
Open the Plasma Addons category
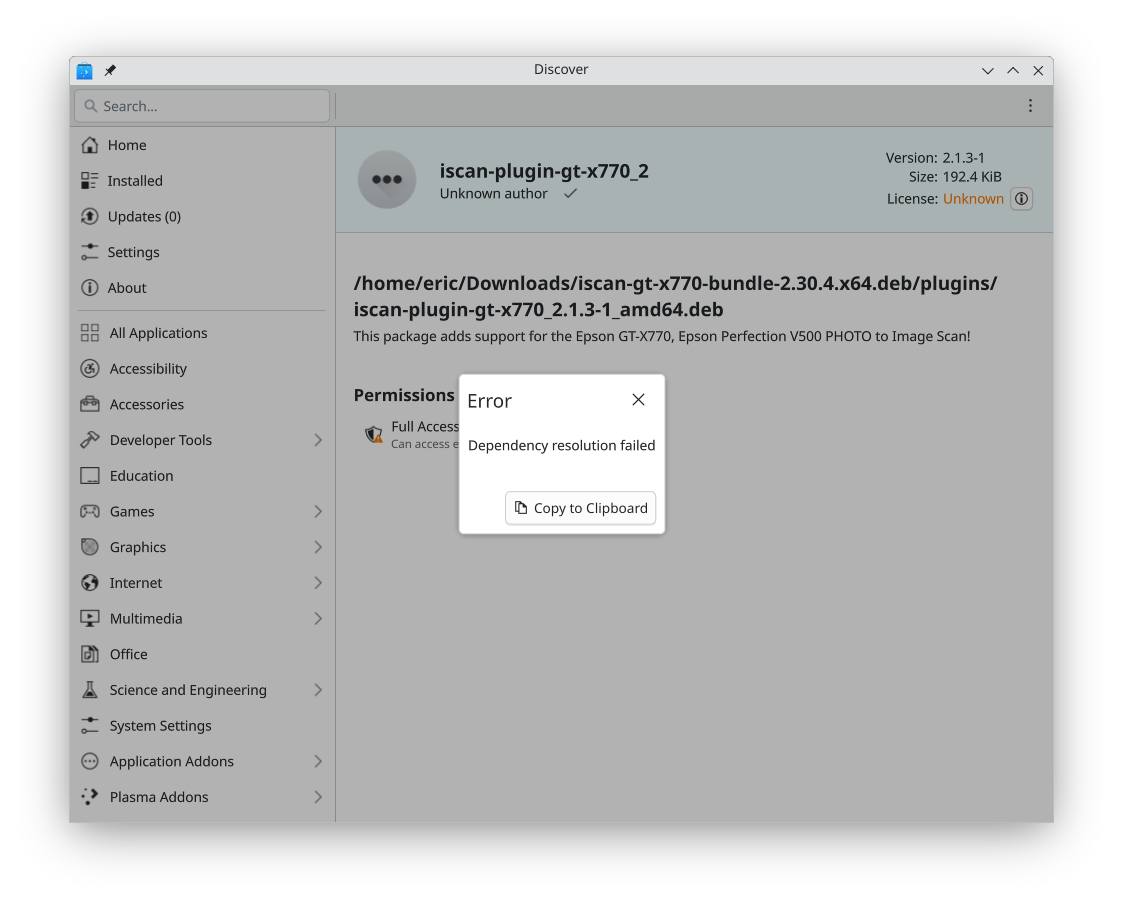click(202, 797)
